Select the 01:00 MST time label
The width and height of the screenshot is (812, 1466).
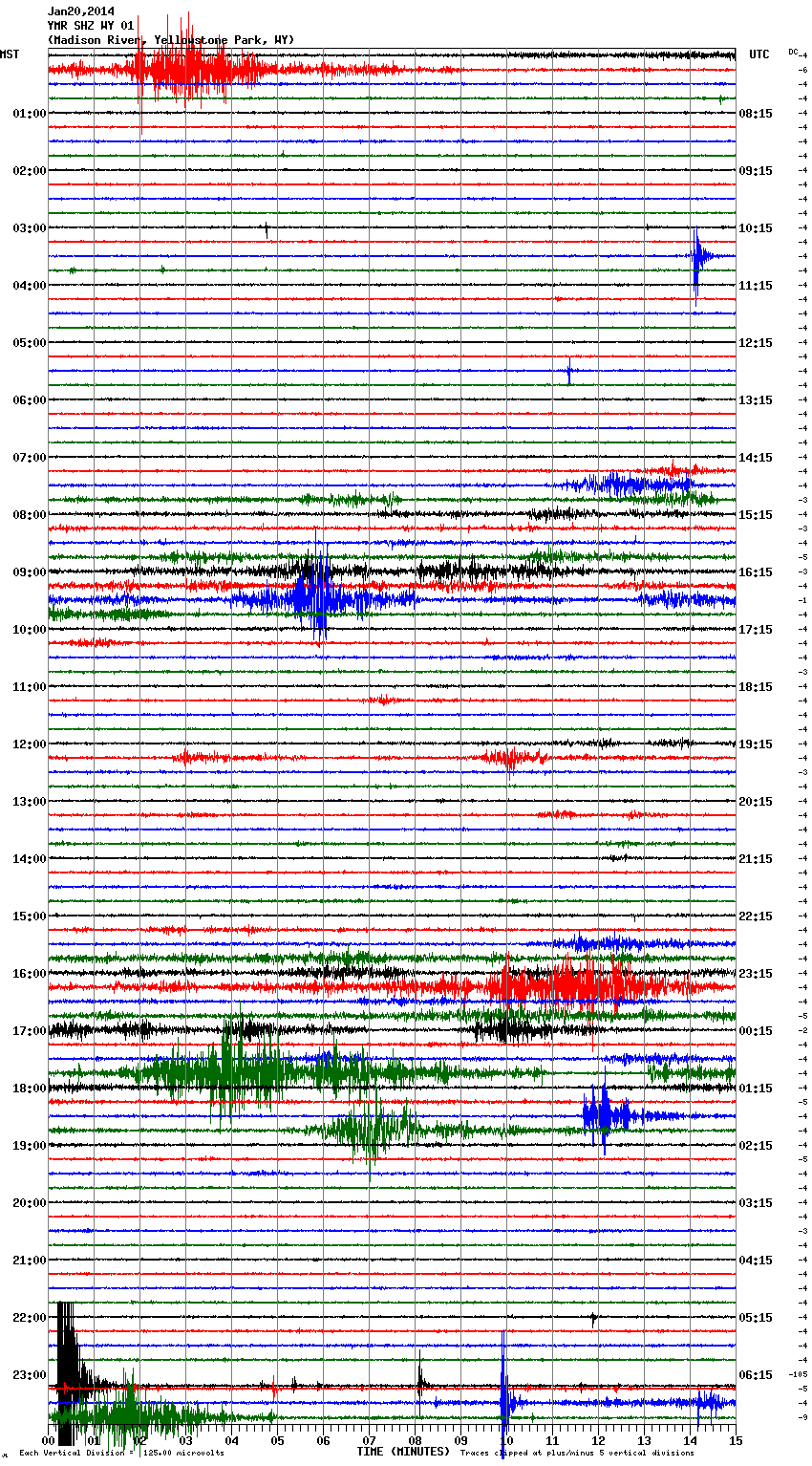(30, 114)
